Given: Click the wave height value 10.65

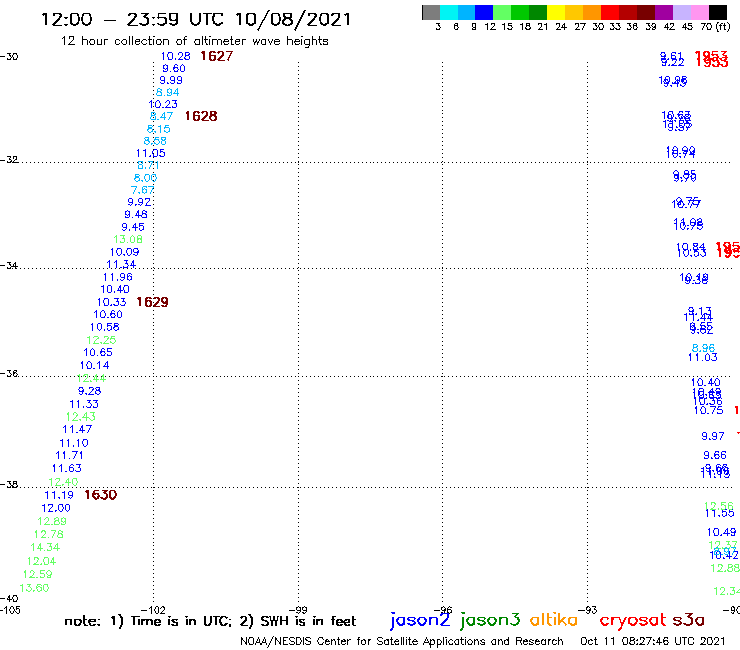Looking at the screenshot, I should [98, 353].
